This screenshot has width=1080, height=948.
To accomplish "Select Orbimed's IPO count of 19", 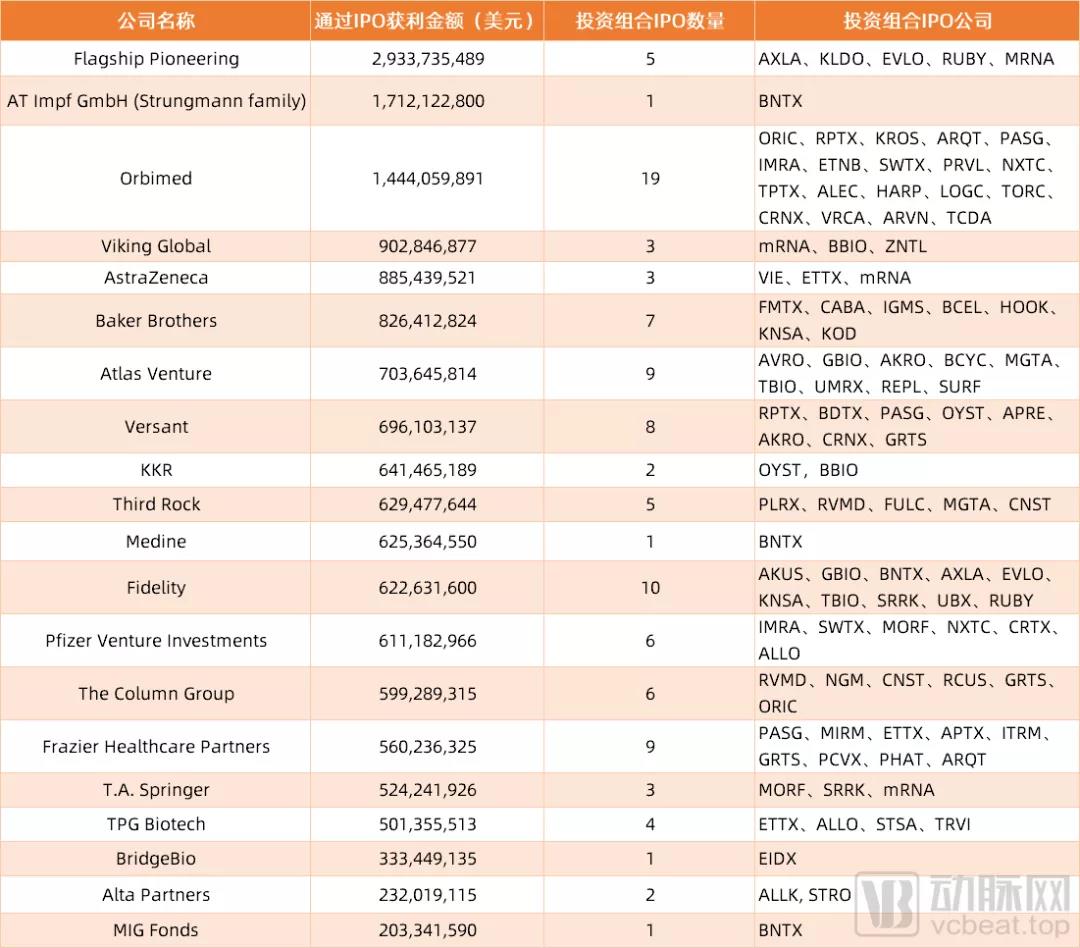I will point(650,178).
